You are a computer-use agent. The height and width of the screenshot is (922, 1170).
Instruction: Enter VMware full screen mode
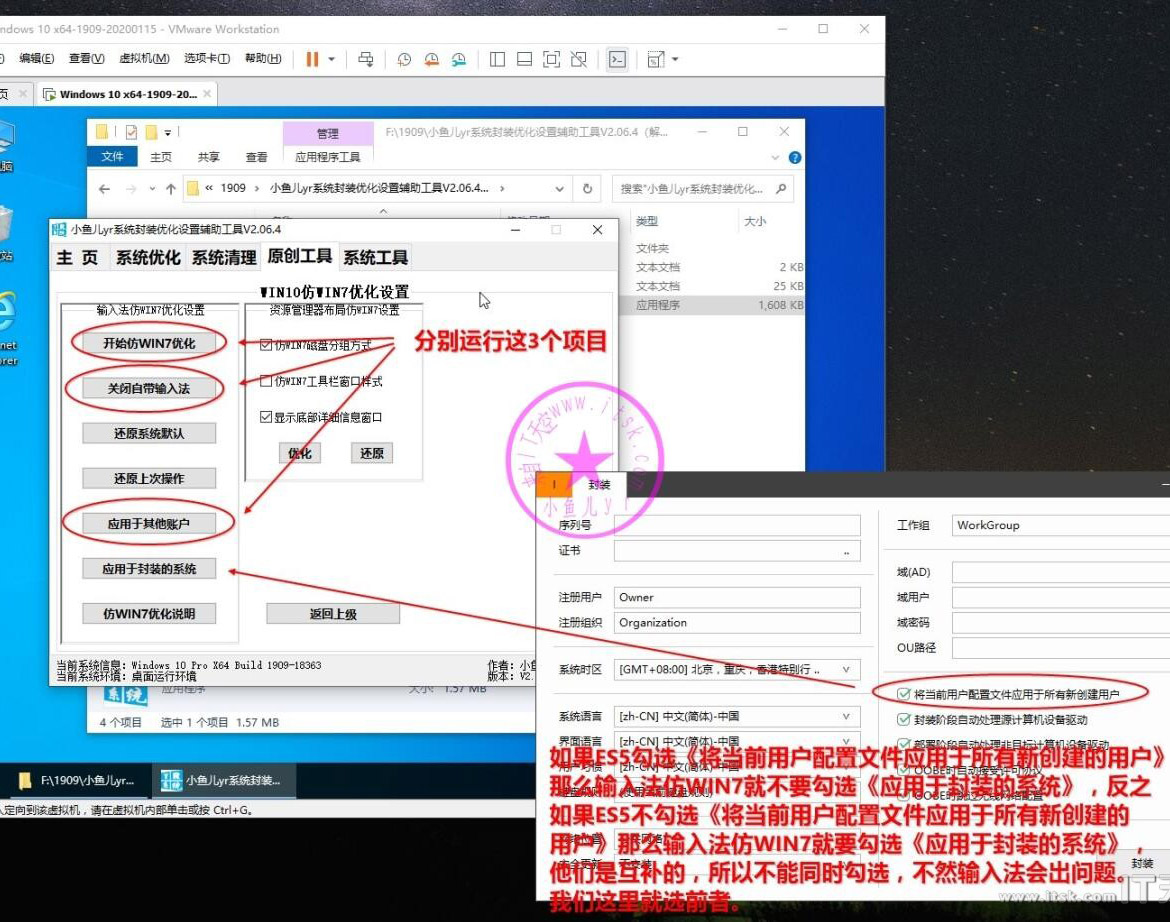[x=551, y=59]
